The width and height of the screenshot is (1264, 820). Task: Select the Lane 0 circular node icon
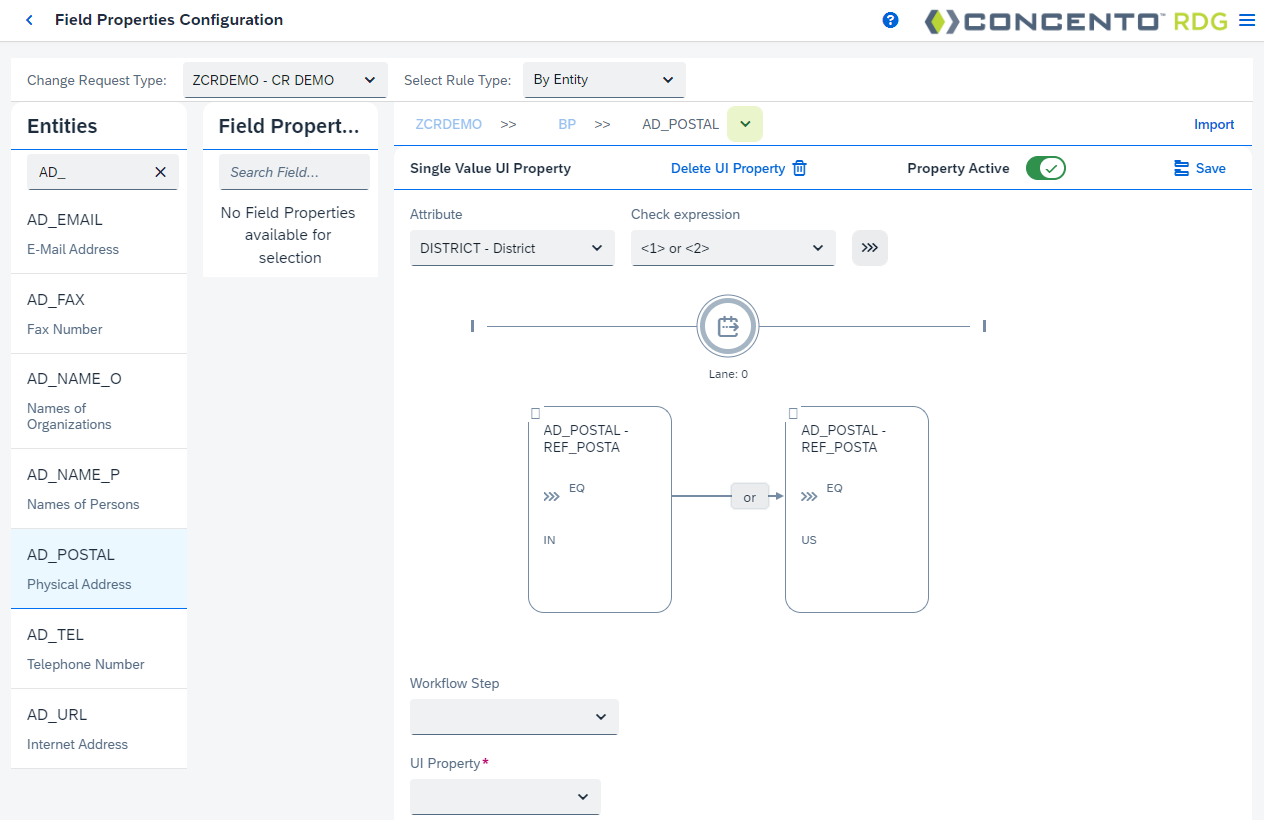pos(728,326)
